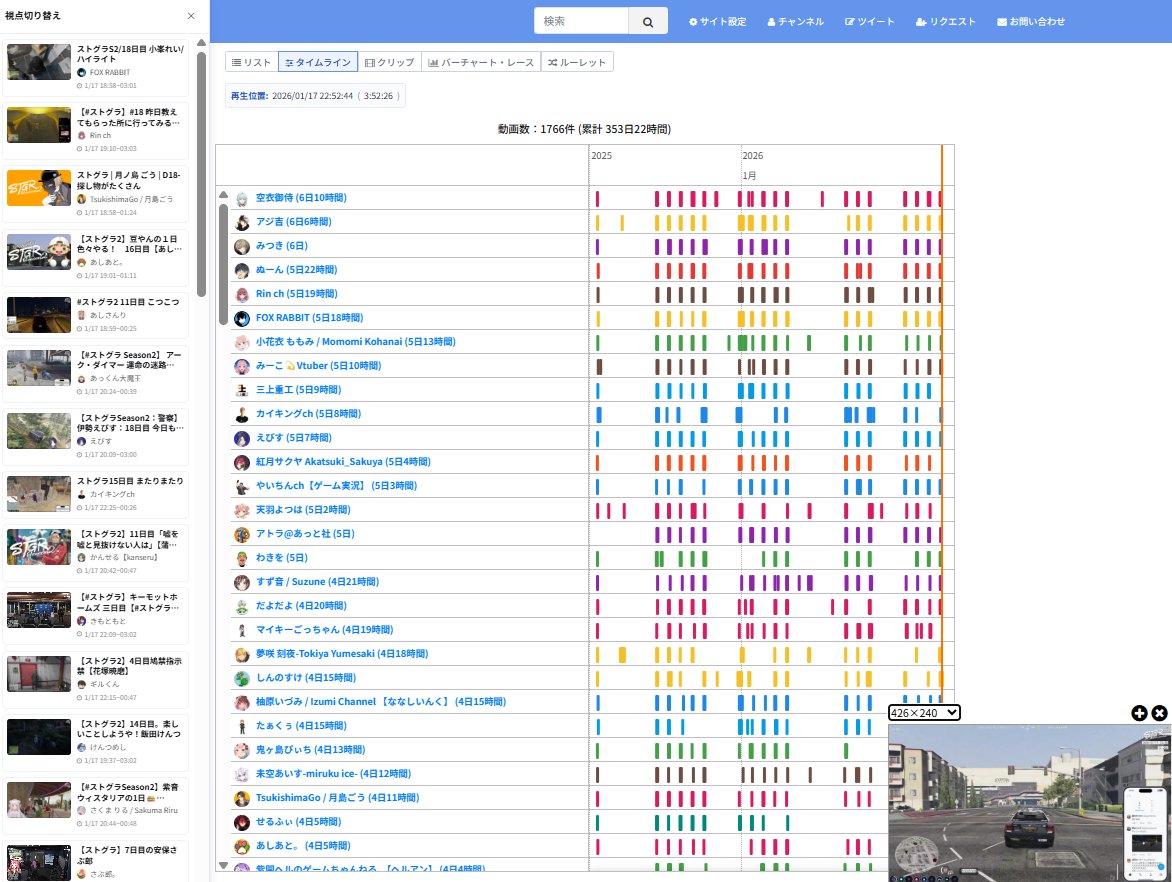1172x882 pixels.
Task: Select ストグラ15日目 またりまたり video
Action: pyautogui.click(x=96, y=493)
